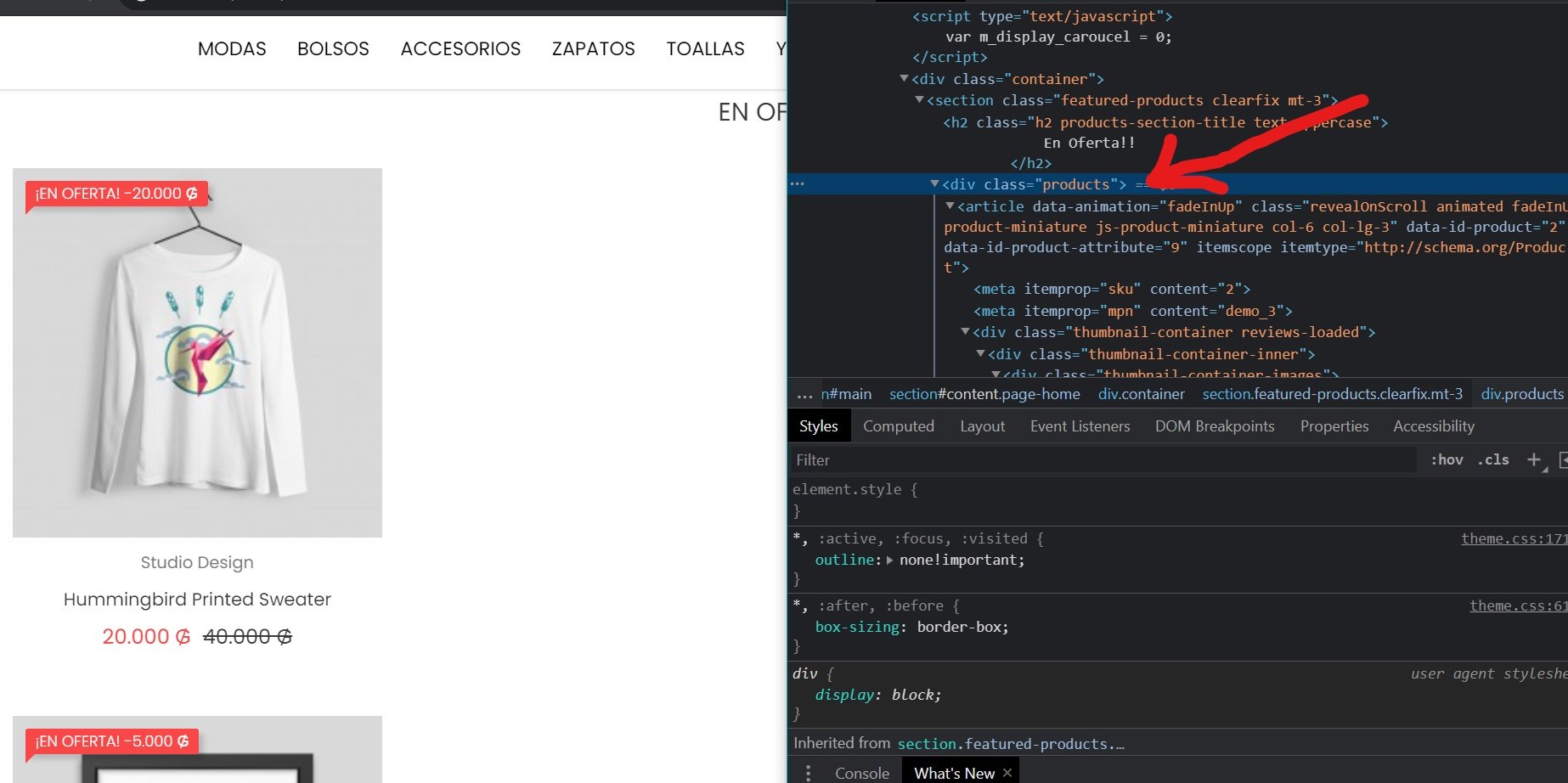1568x783 pixels.
Task: Open the ACCESORIOS menu category
Action: 460,49
